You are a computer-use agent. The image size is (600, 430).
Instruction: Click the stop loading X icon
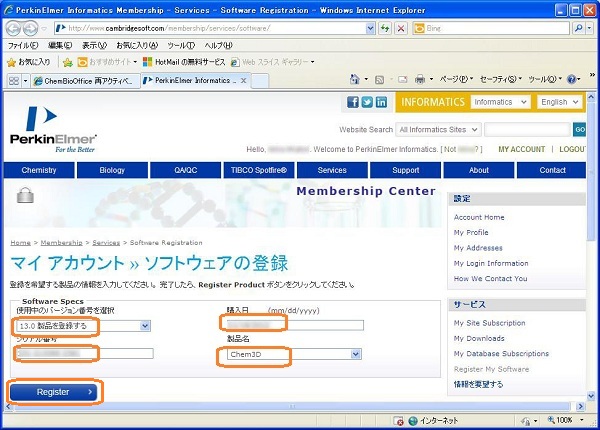coord(401,28)
